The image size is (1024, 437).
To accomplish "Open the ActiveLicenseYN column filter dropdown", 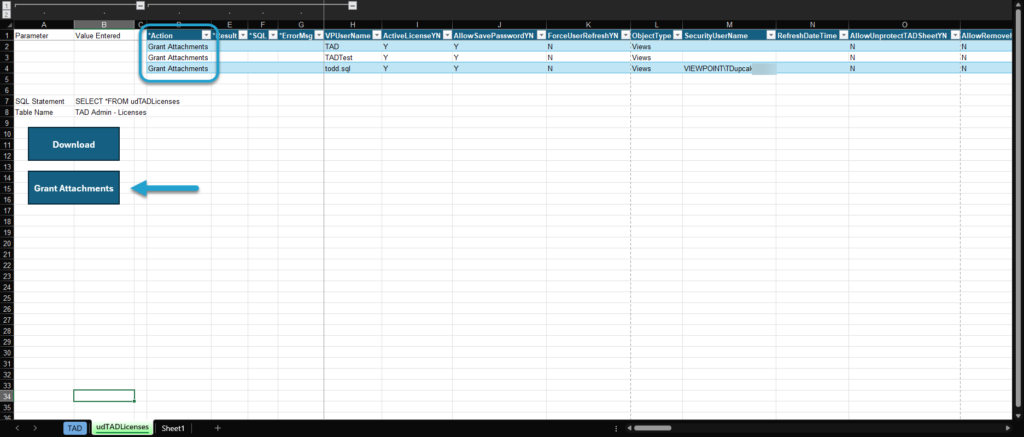I will point(447,35).
